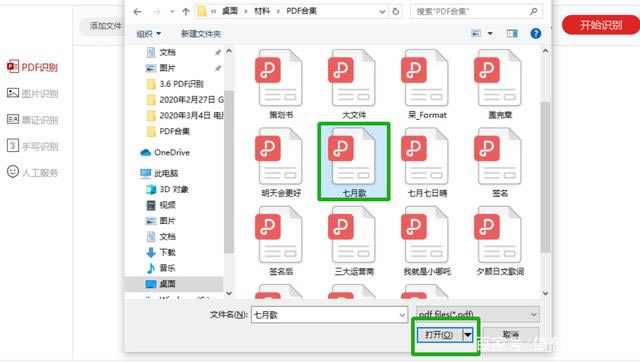
Task: Open 视频 under 此电脑
Action: 167,205
